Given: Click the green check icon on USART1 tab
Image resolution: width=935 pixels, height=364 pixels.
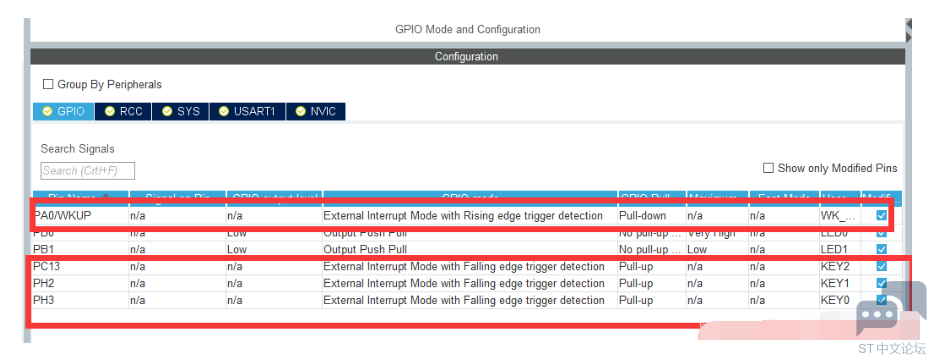Looking at the screenshot, I should (224, 112).
